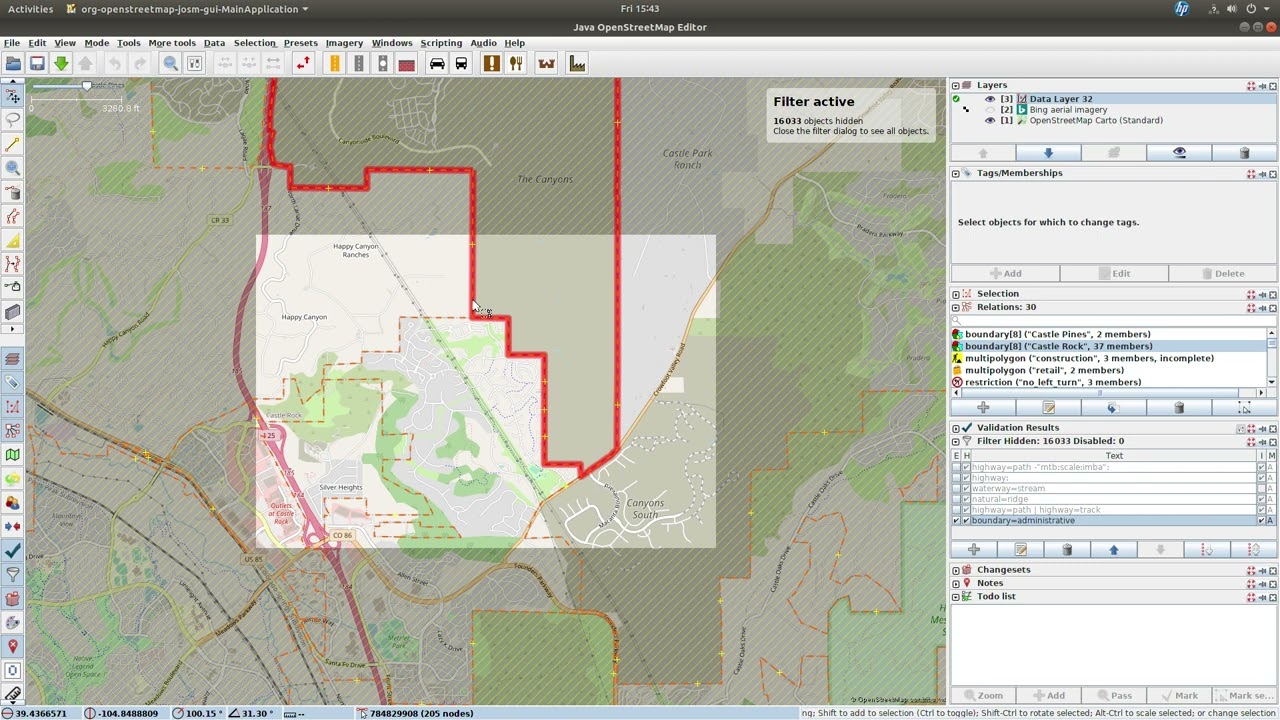Open the fork and knife food preset
The width and height of the screenshot is (1280, 720).
516,64
